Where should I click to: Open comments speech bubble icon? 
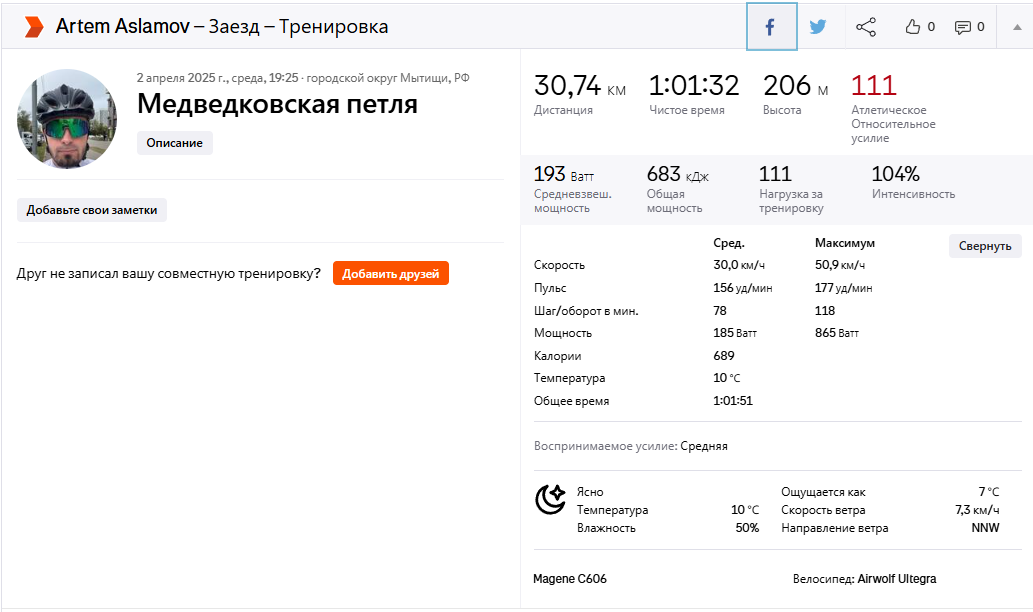click(963, 27)
